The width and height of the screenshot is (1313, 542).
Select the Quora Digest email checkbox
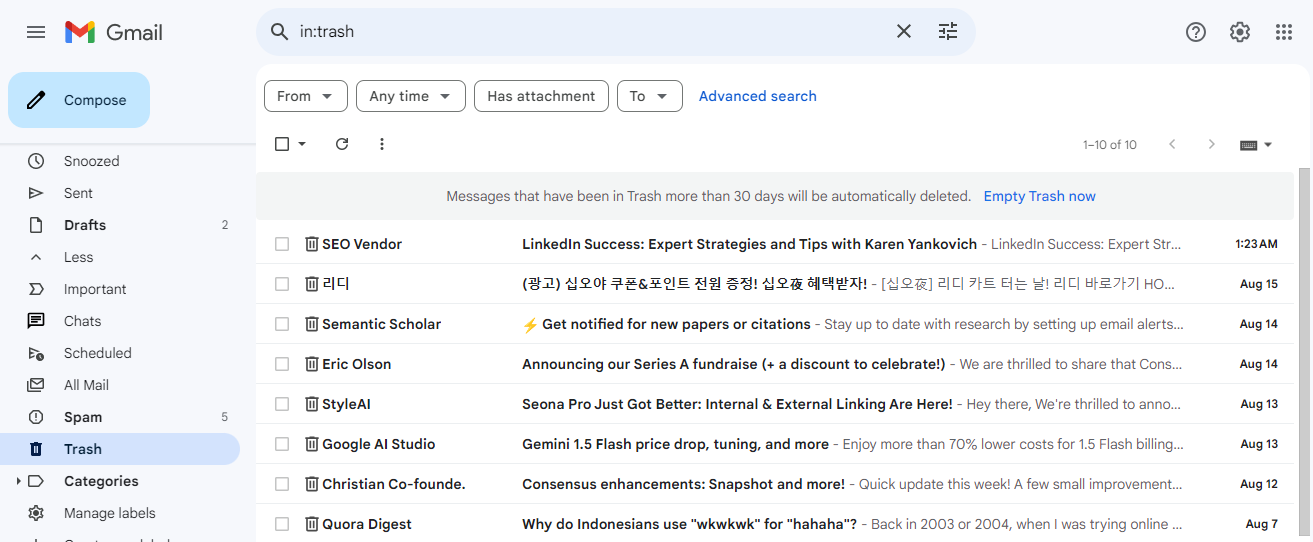(282, 524)
